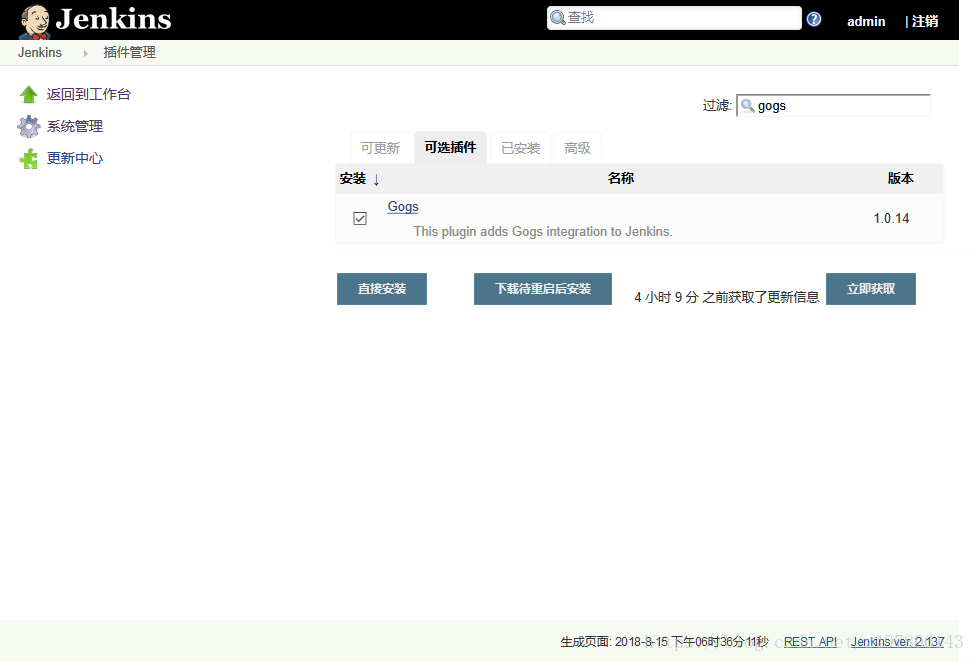976x662 pixels.
Task: Click the 名称 column header
Action: [x=621, y=179]
